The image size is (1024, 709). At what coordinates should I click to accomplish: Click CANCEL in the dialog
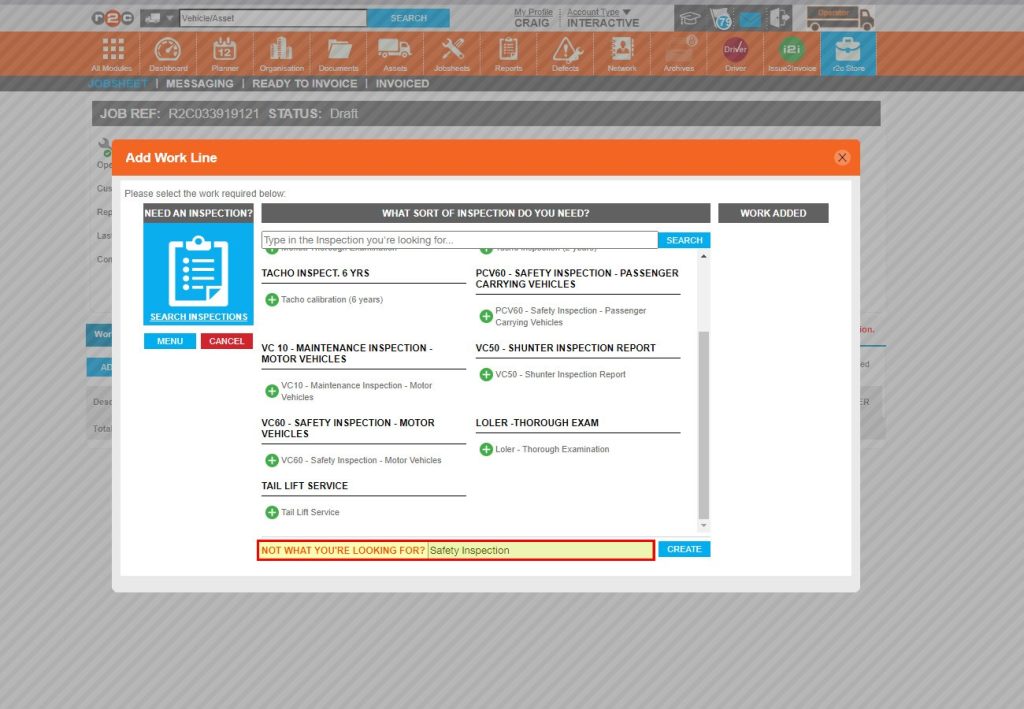click(x=226, y=340)
